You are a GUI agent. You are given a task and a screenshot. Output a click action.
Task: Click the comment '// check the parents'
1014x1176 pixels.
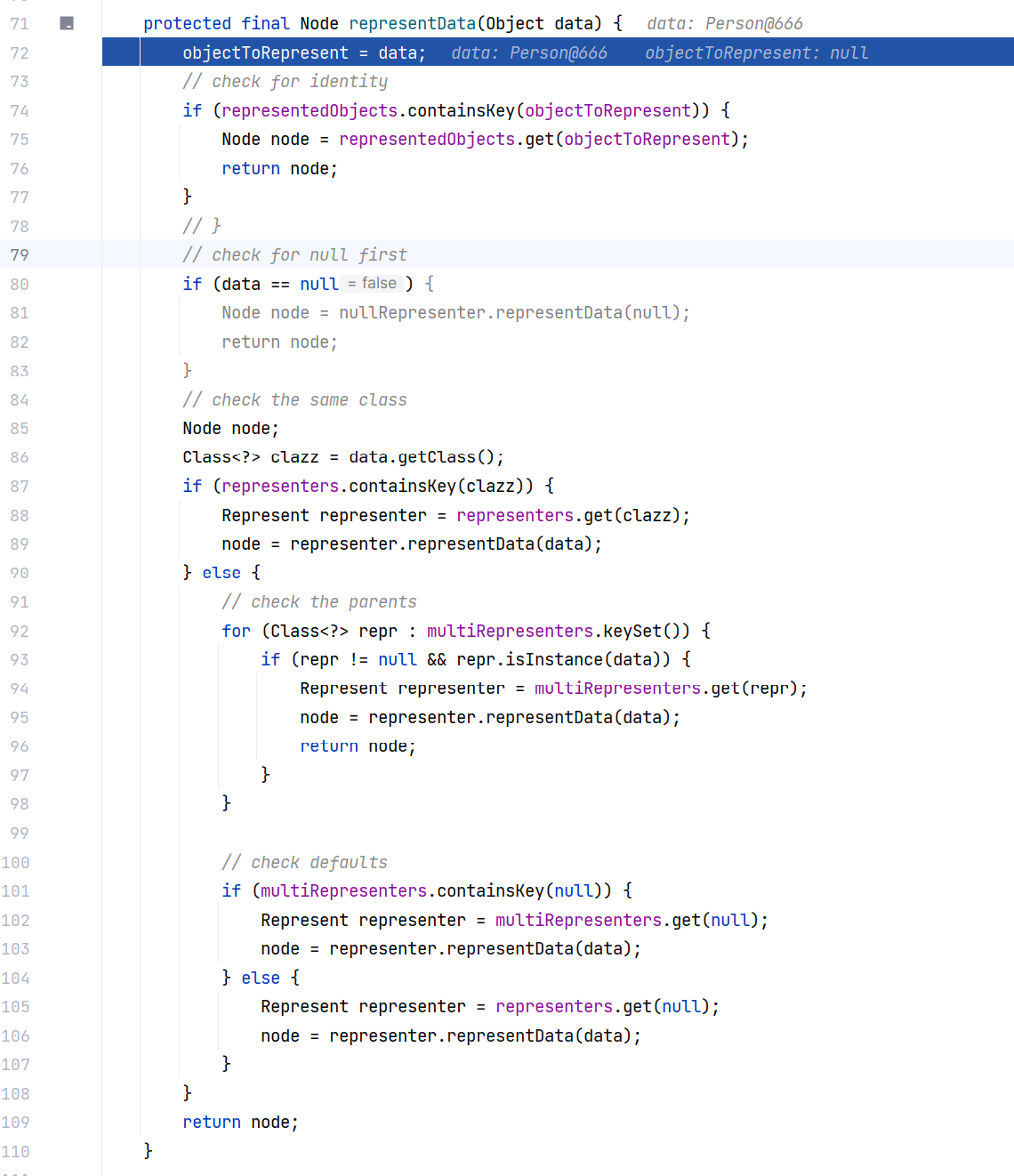[319, 602]
